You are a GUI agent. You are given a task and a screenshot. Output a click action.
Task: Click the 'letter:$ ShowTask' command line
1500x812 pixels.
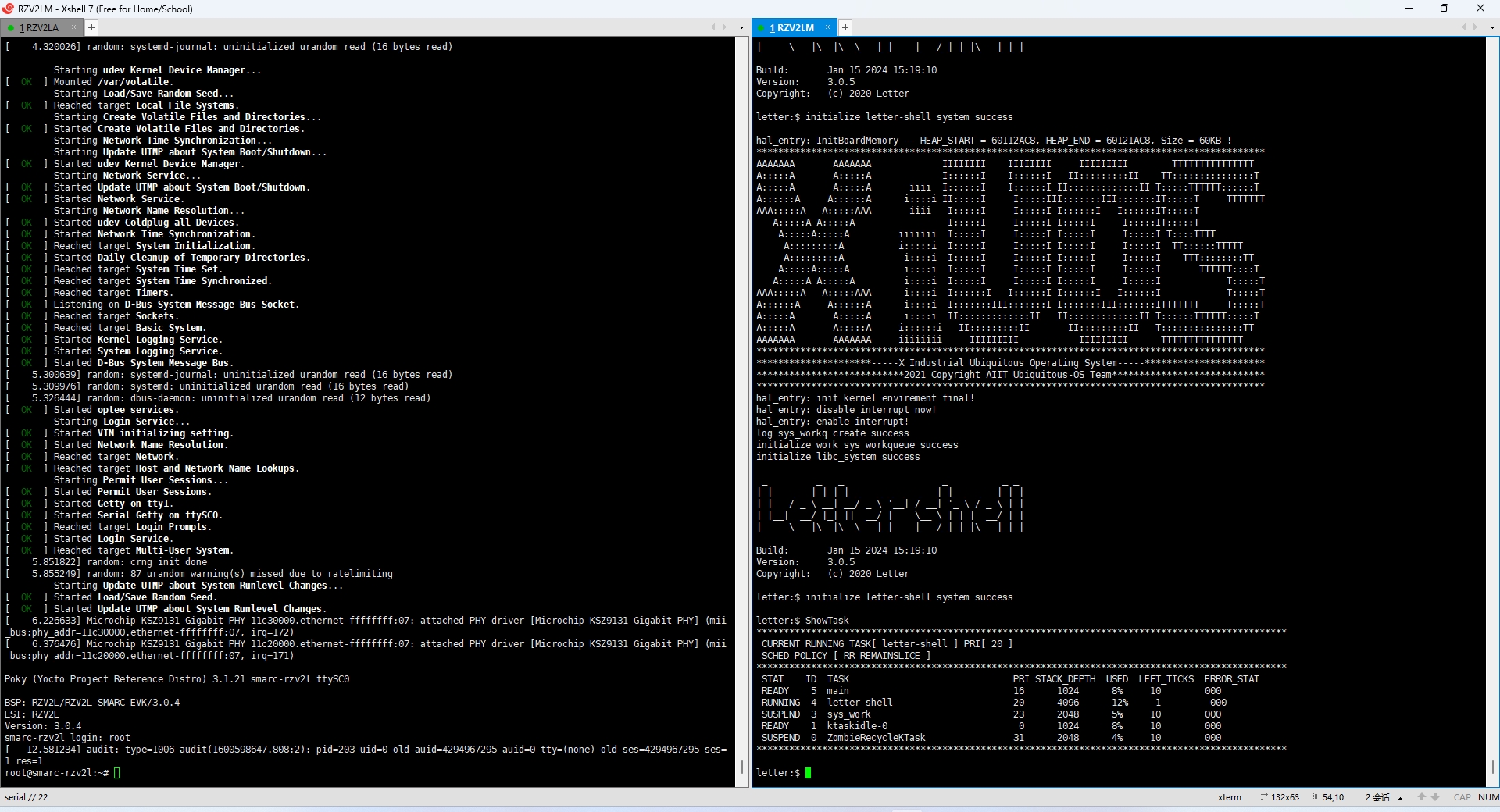click(x=802, y=621)
